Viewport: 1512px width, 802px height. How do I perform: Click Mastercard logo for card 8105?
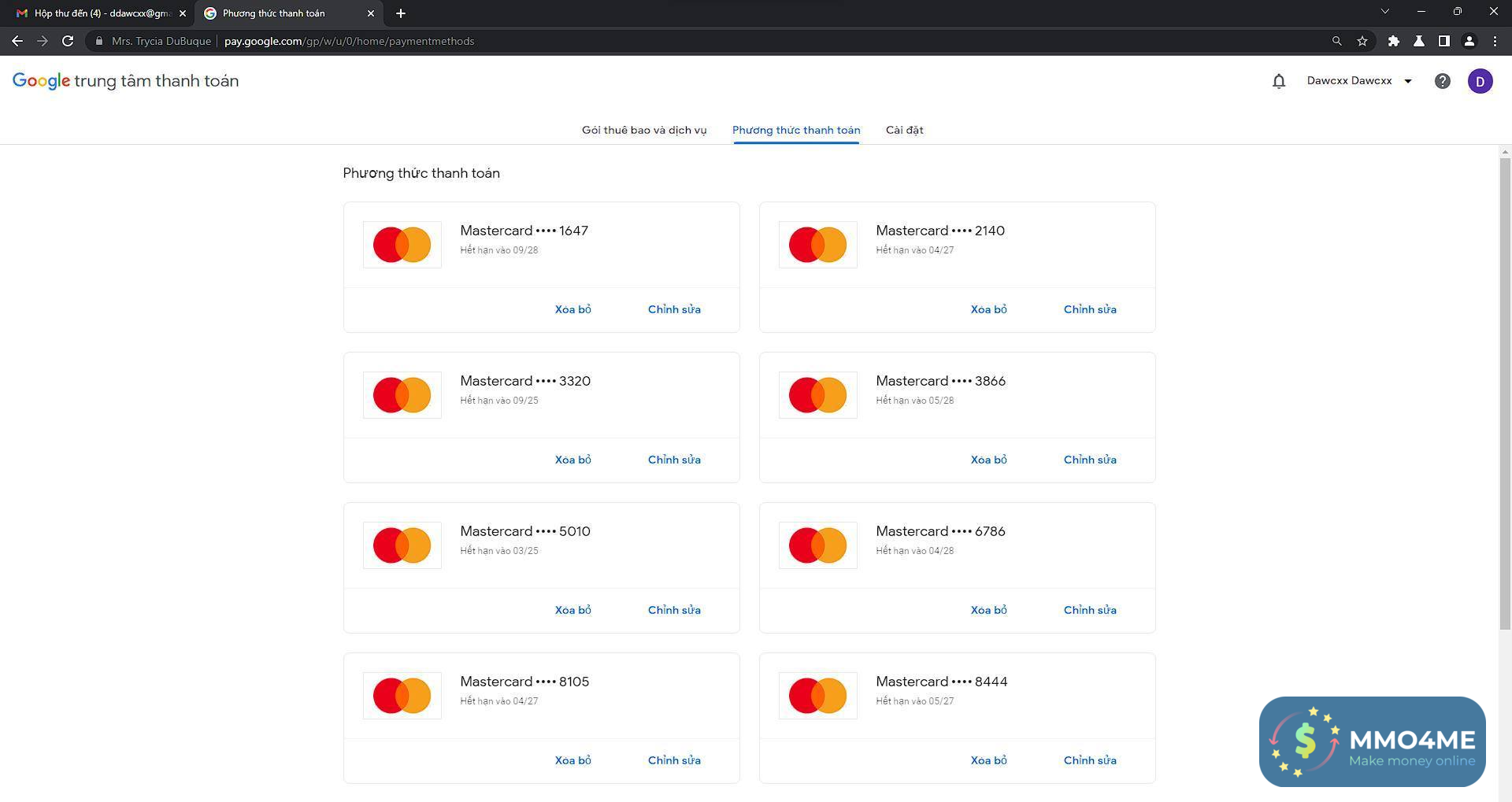pos(402,696)
